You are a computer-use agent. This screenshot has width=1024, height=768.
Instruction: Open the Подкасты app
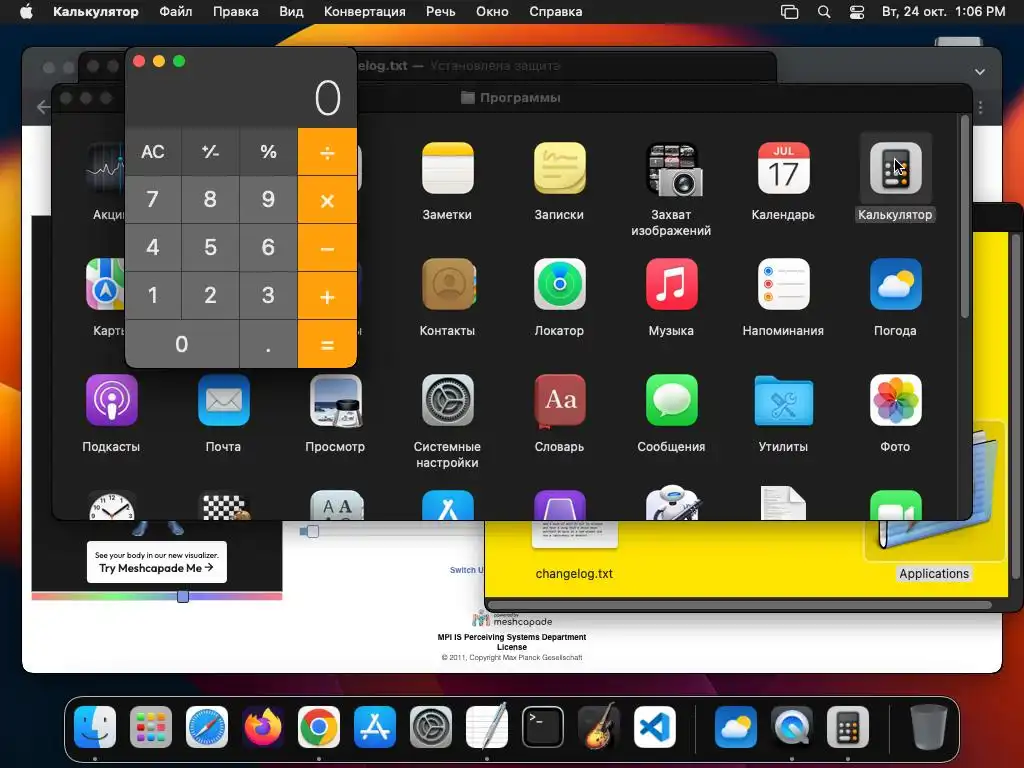coord(112,400)
